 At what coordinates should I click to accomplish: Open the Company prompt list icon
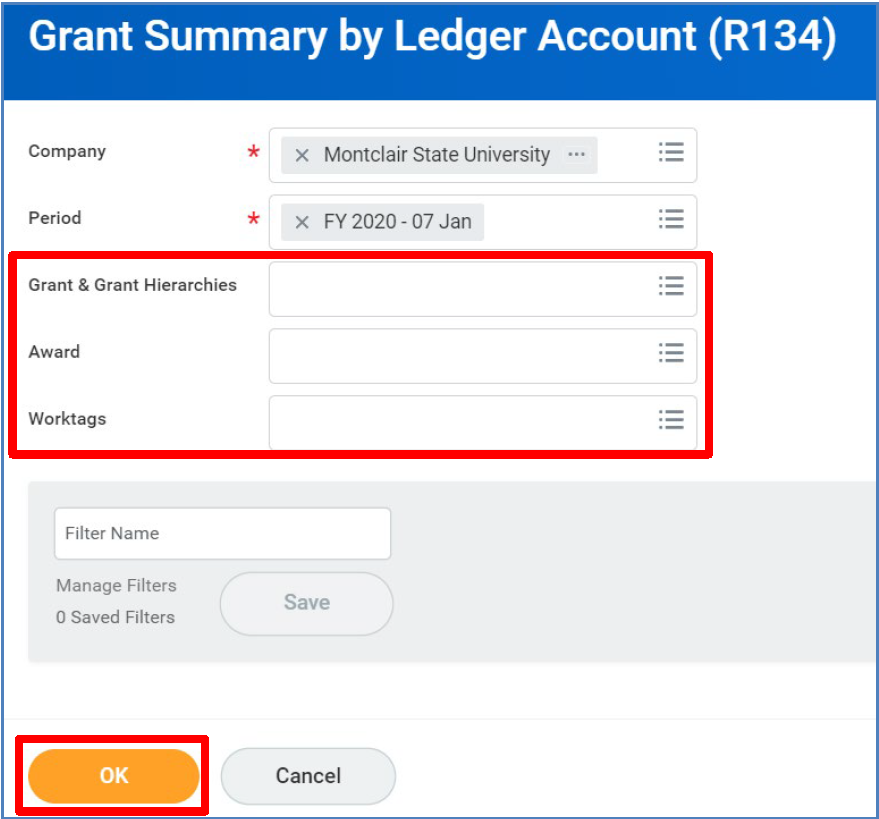click(670, 154)
